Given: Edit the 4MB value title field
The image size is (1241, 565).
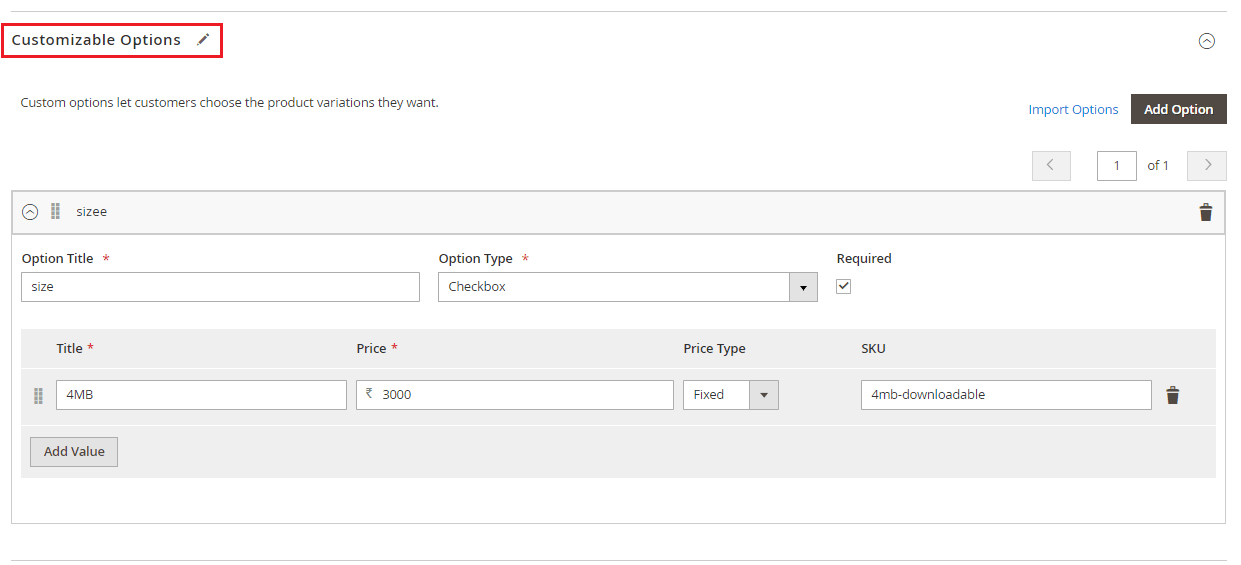Looking at the screenshot, I should click(x=201, y=395).
